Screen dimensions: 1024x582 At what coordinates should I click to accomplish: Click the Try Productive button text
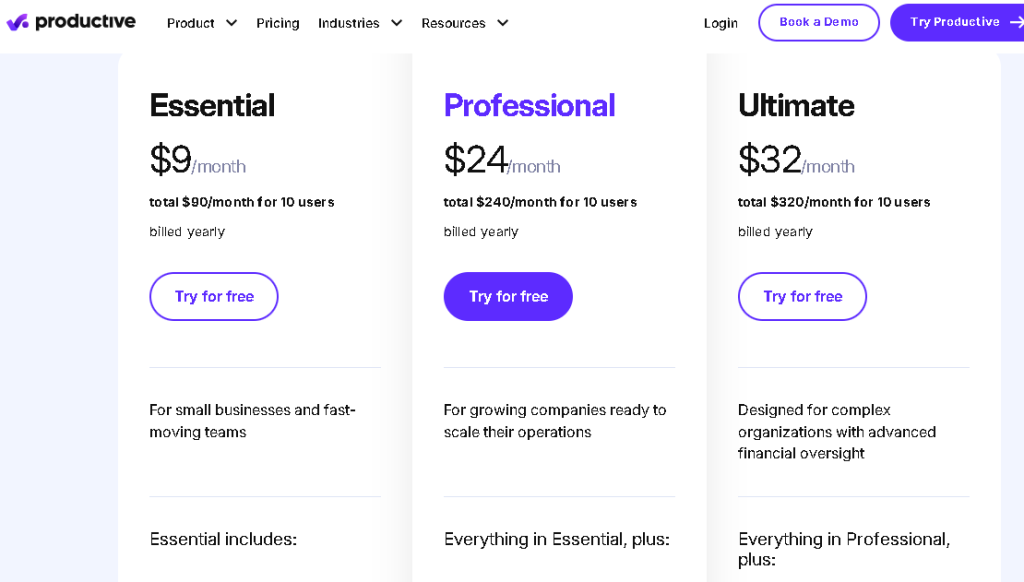(x=954, y=22)
